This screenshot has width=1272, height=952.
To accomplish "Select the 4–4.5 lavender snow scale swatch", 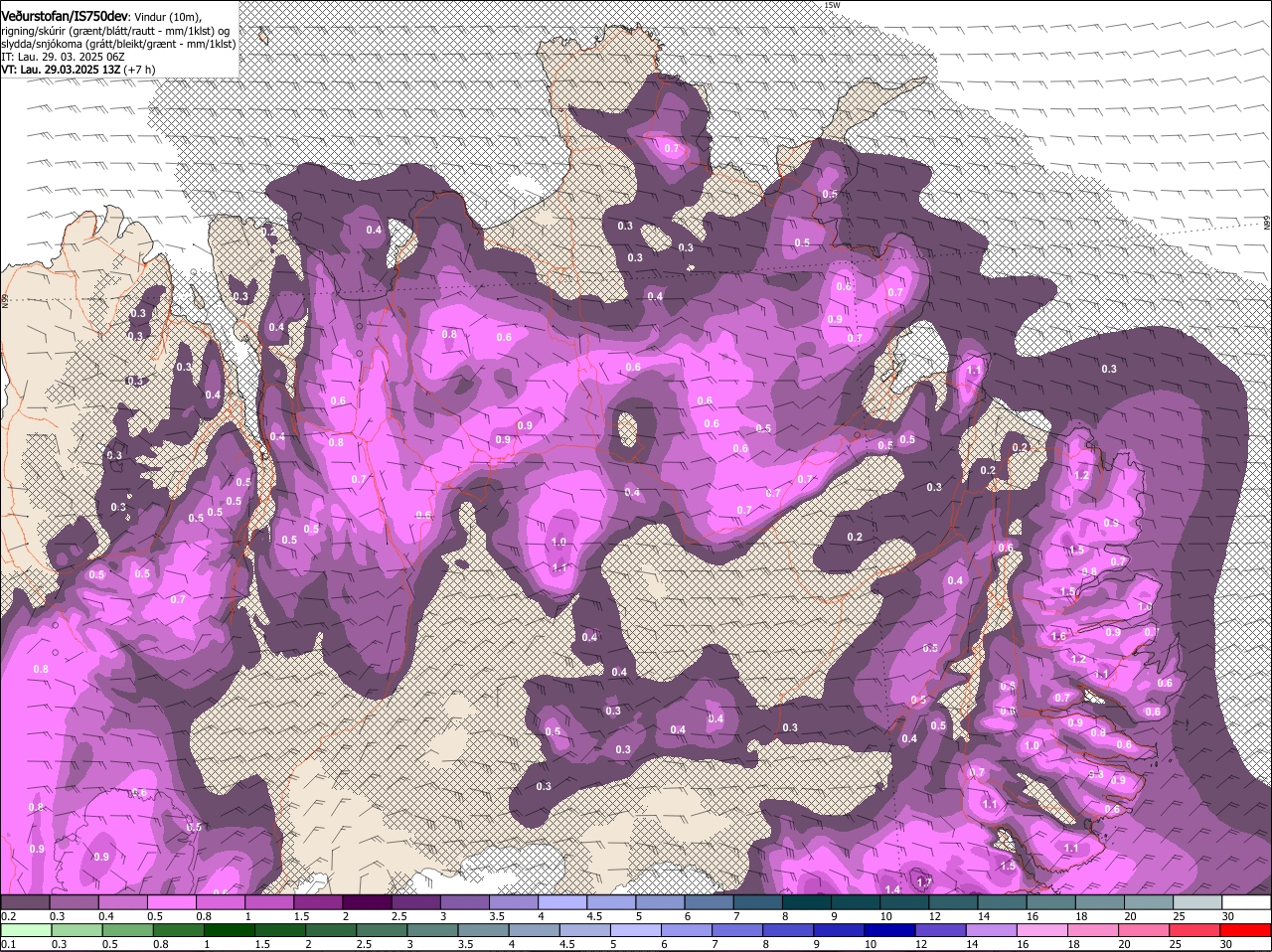I will point(562,901).
